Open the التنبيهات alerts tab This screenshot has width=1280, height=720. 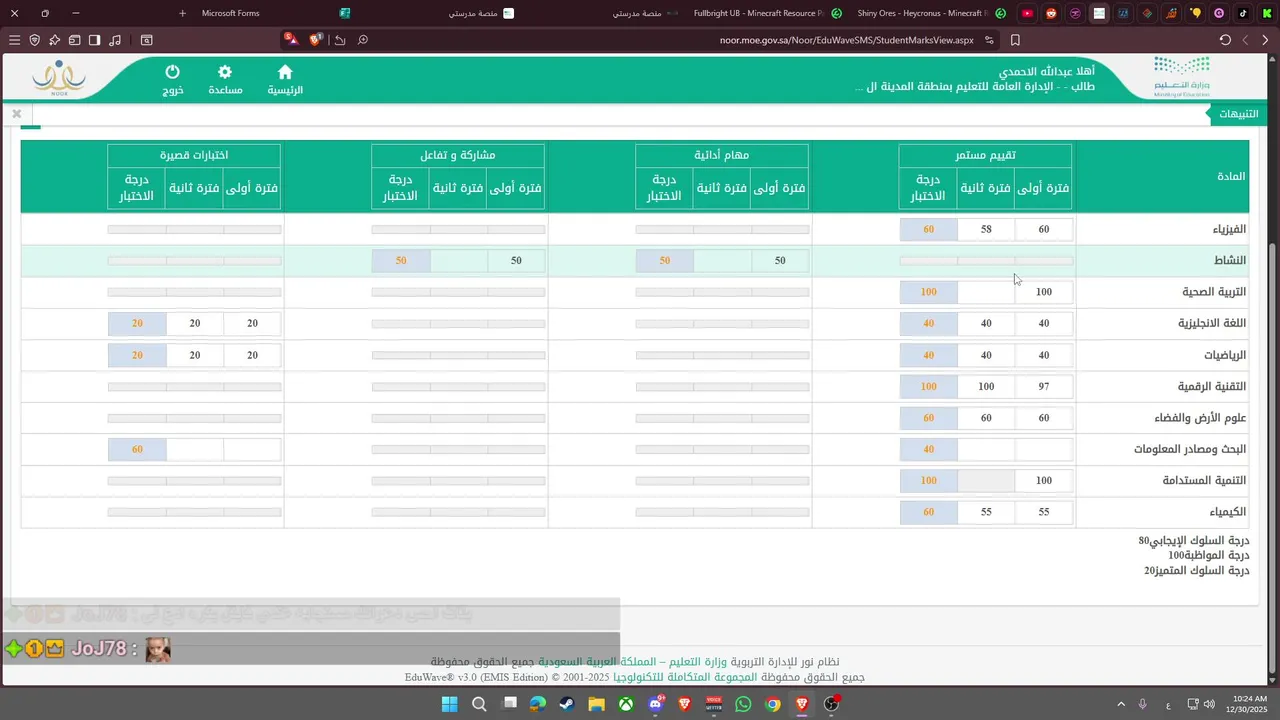coord(1239,114)
